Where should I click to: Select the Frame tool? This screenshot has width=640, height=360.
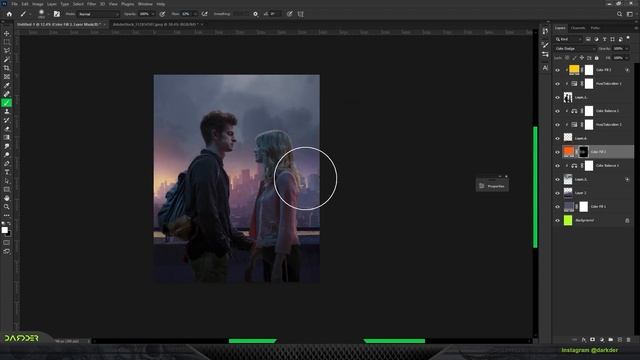click(7, 77)
